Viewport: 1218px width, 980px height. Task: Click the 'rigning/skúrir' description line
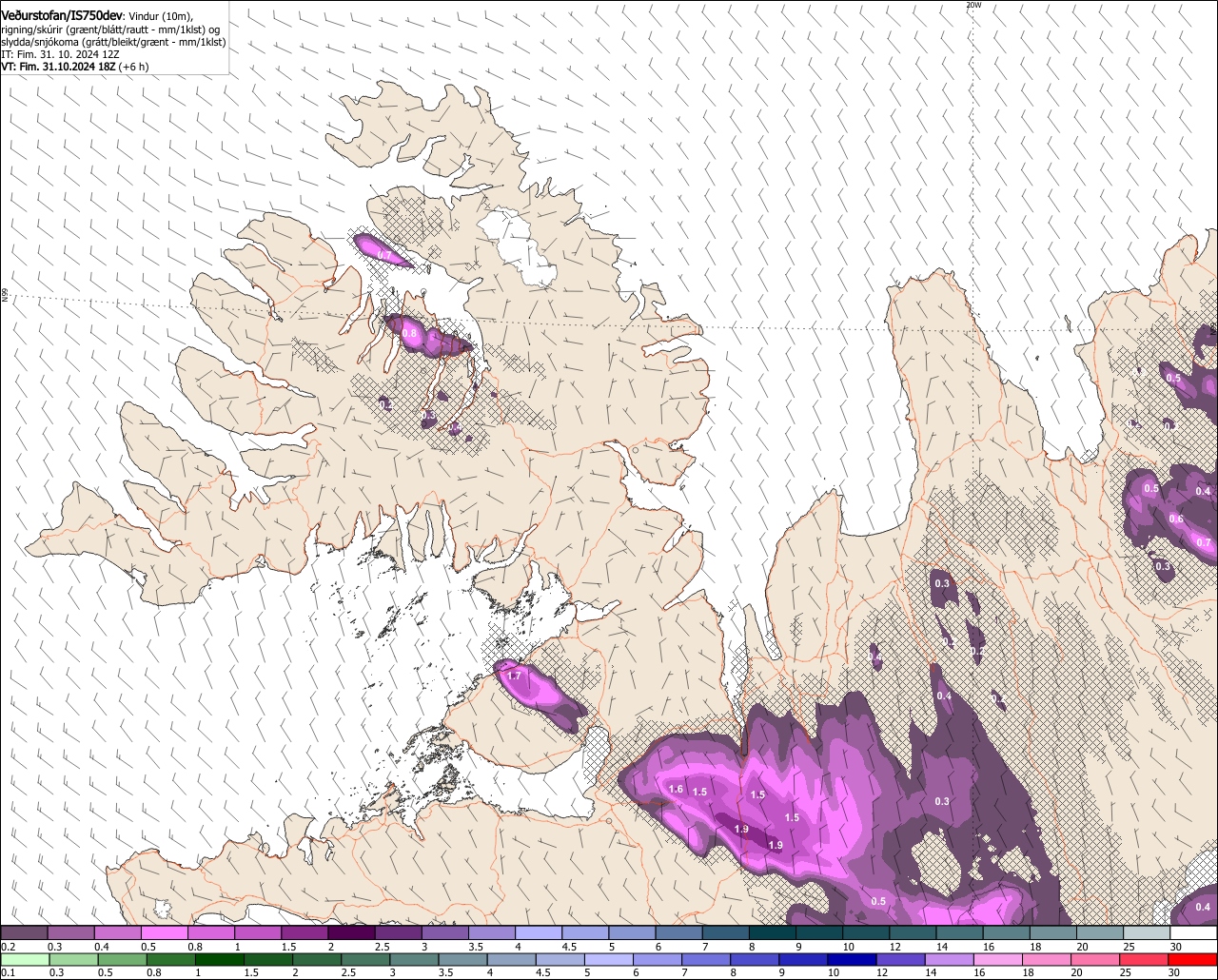(x=110, y=29)
